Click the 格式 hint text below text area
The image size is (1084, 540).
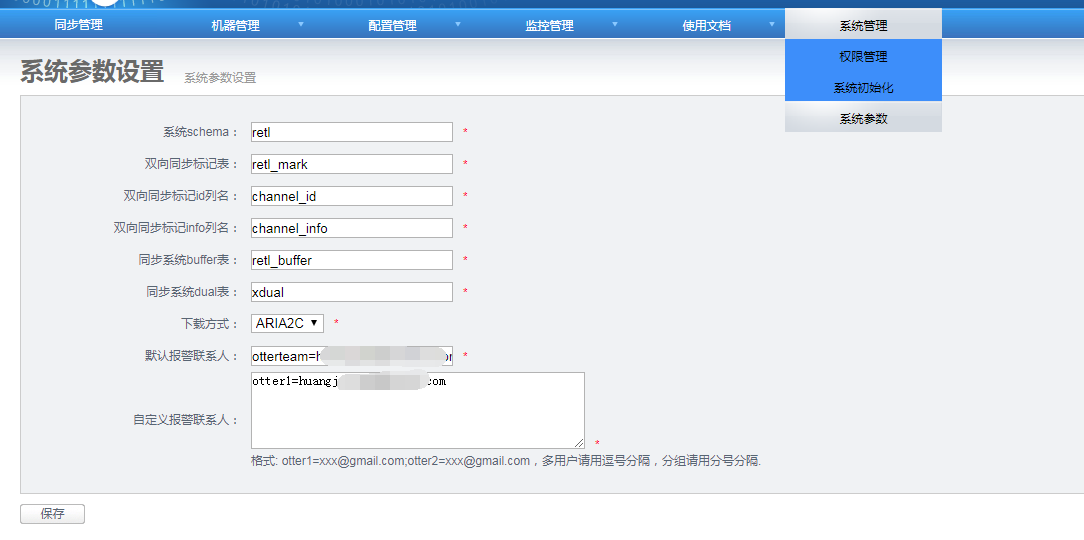(506, 460)
